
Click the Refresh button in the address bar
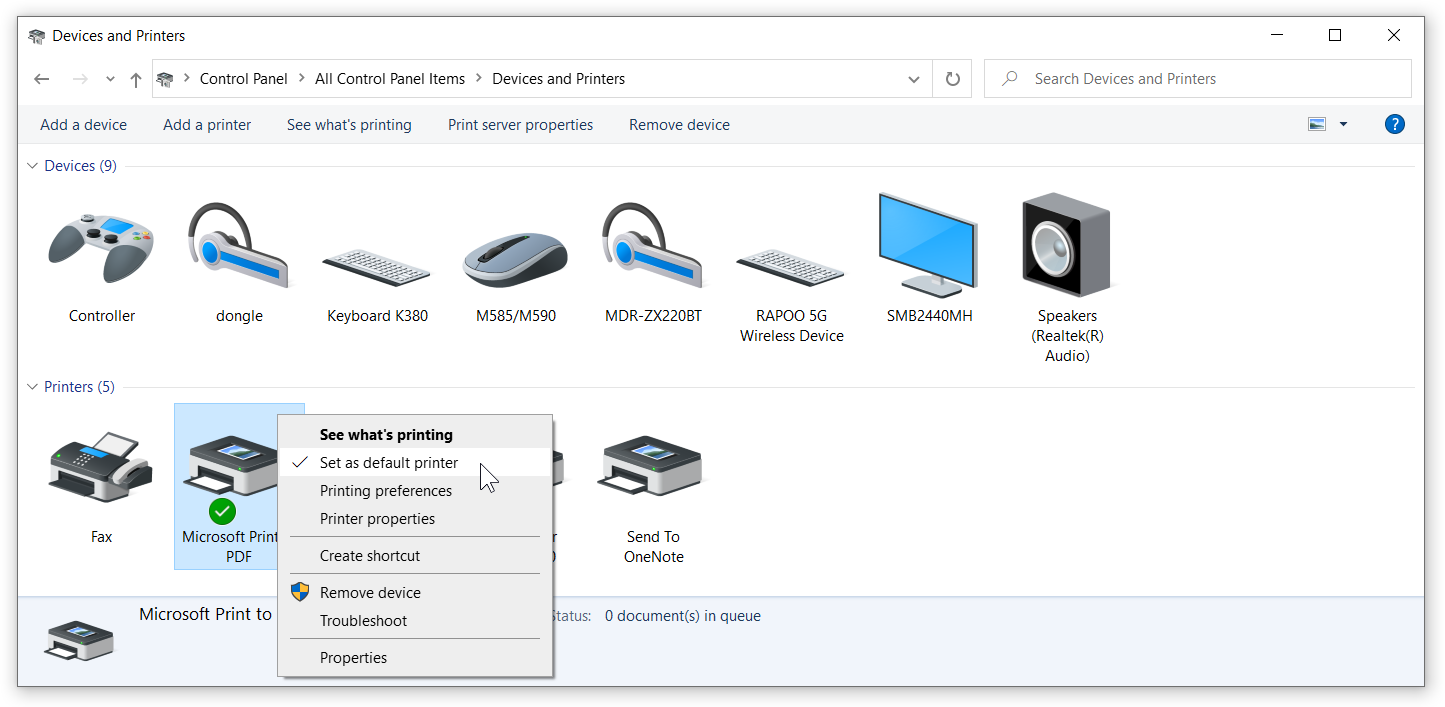952,79
